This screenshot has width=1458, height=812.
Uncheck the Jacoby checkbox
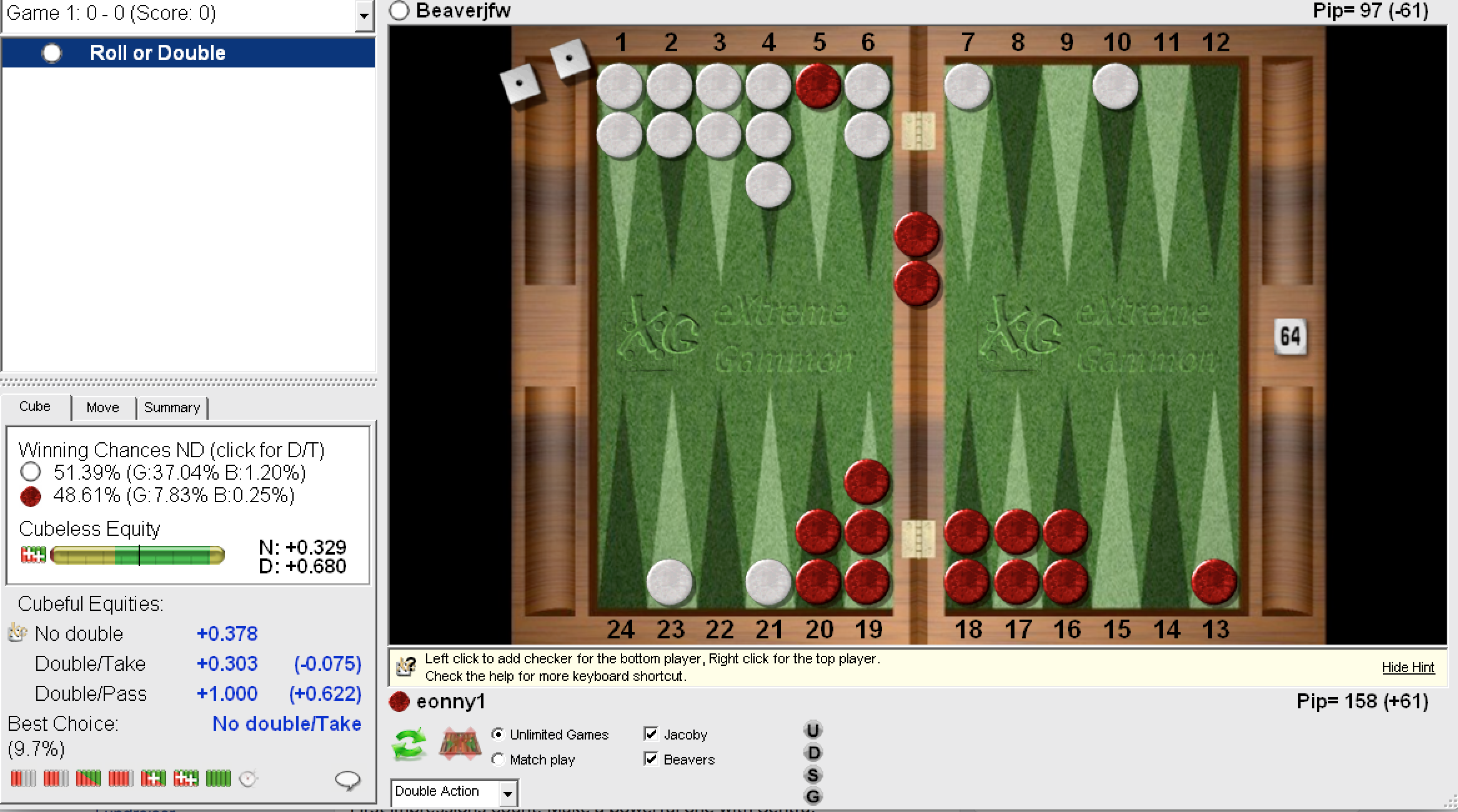coord(652,735)
